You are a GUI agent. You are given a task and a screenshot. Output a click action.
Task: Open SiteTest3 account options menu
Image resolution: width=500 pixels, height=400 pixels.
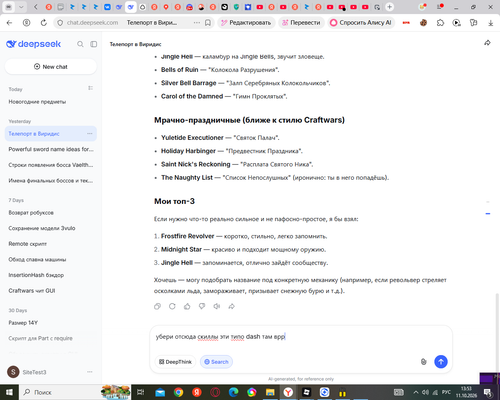pyautogui.click(x=90, y=372)
